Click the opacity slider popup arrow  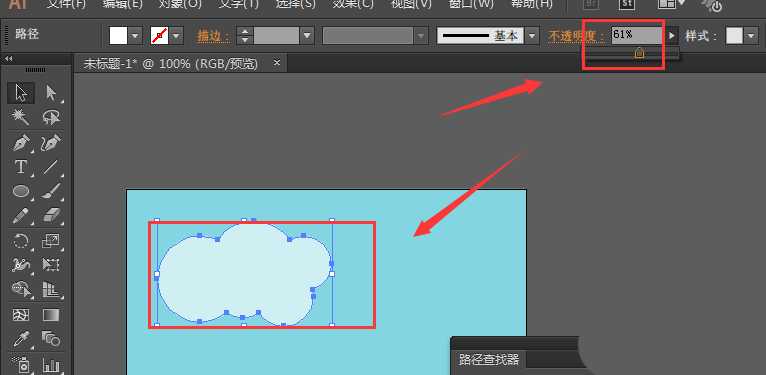tap(672, 35)
